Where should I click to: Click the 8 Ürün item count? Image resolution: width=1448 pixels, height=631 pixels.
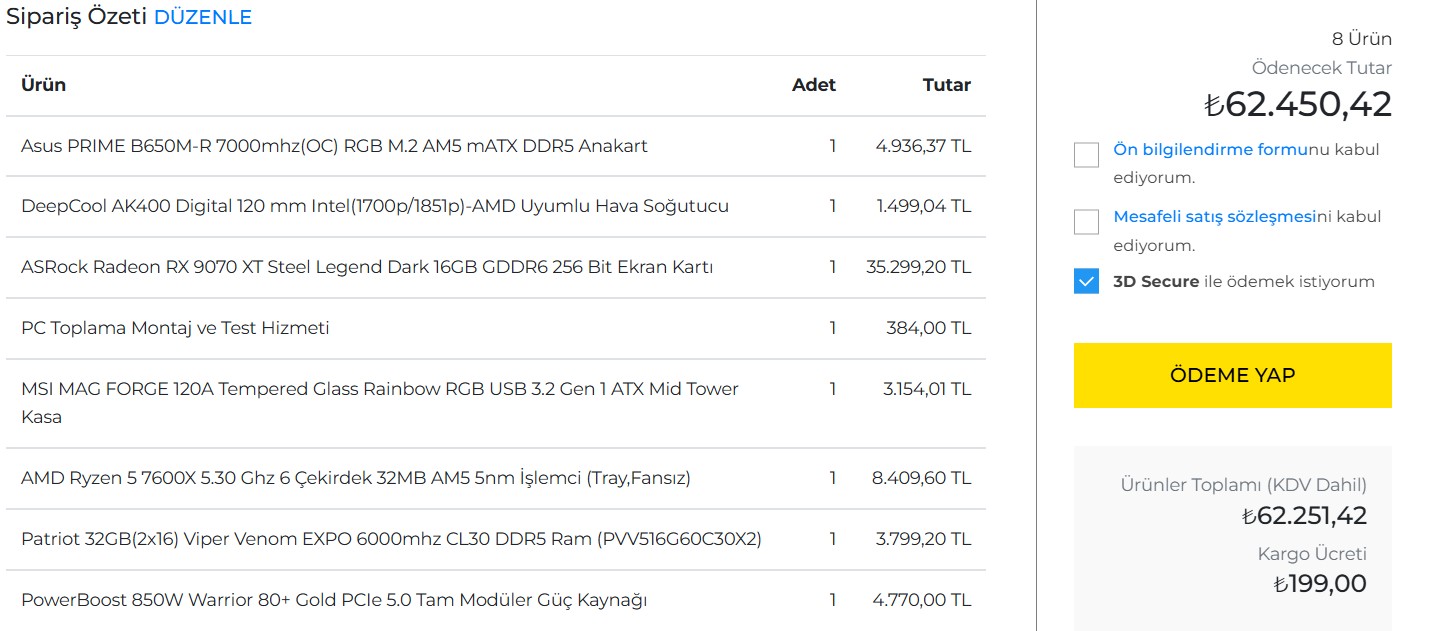click(1362, 39)
